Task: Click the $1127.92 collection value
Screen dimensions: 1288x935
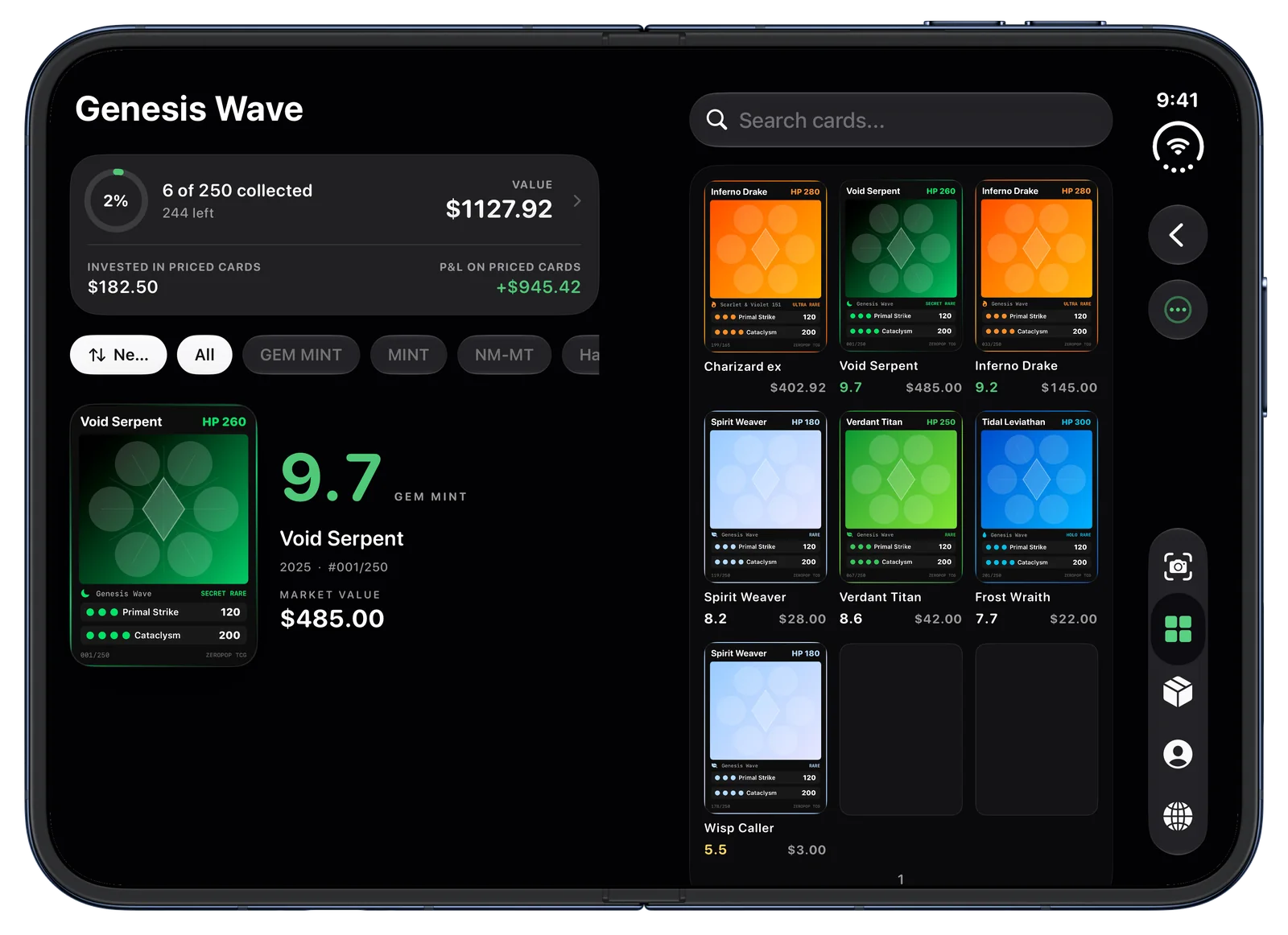Action: [x=499, y=209]
